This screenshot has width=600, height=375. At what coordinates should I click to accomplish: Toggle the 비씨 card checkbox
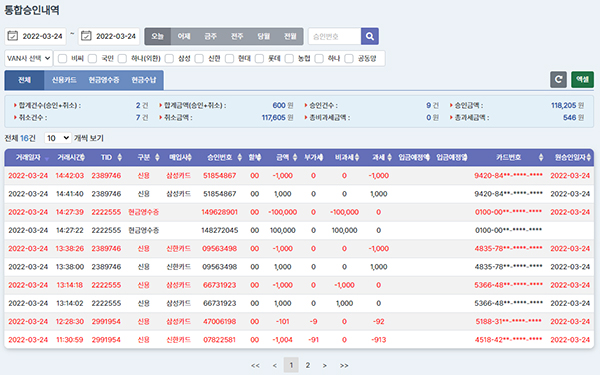62,59
